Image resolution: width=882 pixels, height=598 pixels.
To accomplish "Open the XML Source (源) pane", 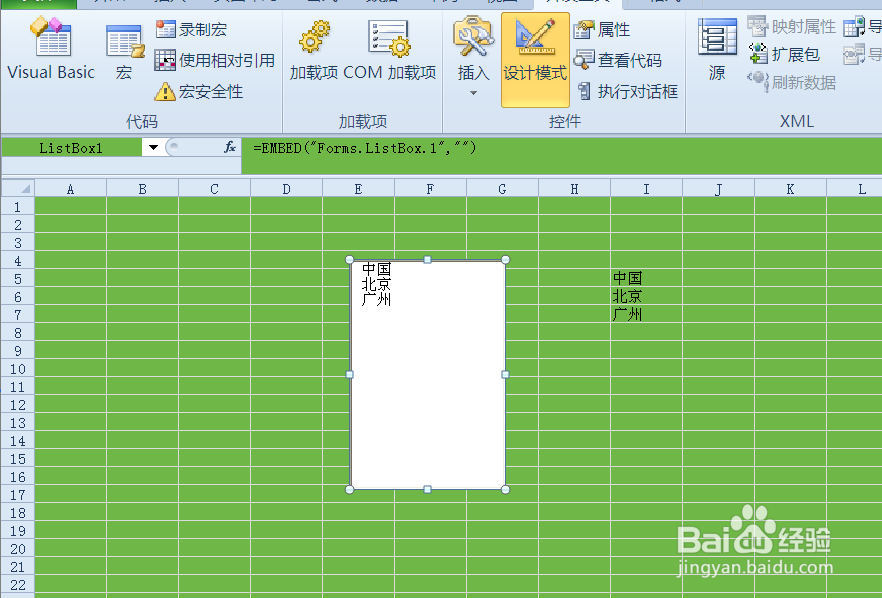I will click(x=717, y=51).
